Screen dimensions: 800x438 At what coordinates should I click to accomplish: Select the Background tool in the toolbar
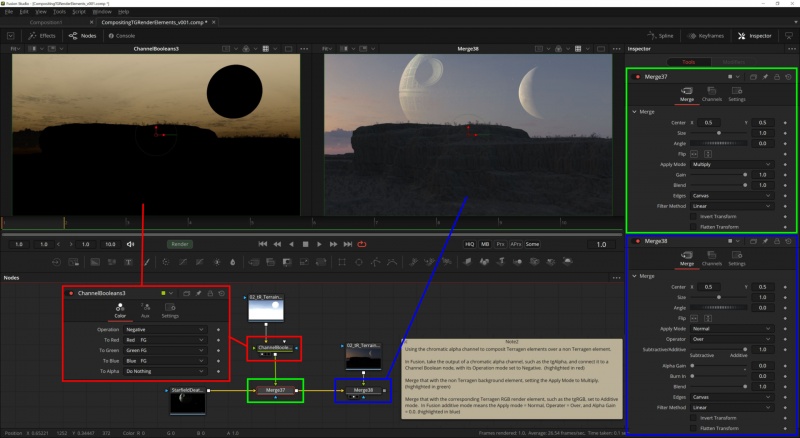(95, 262)
